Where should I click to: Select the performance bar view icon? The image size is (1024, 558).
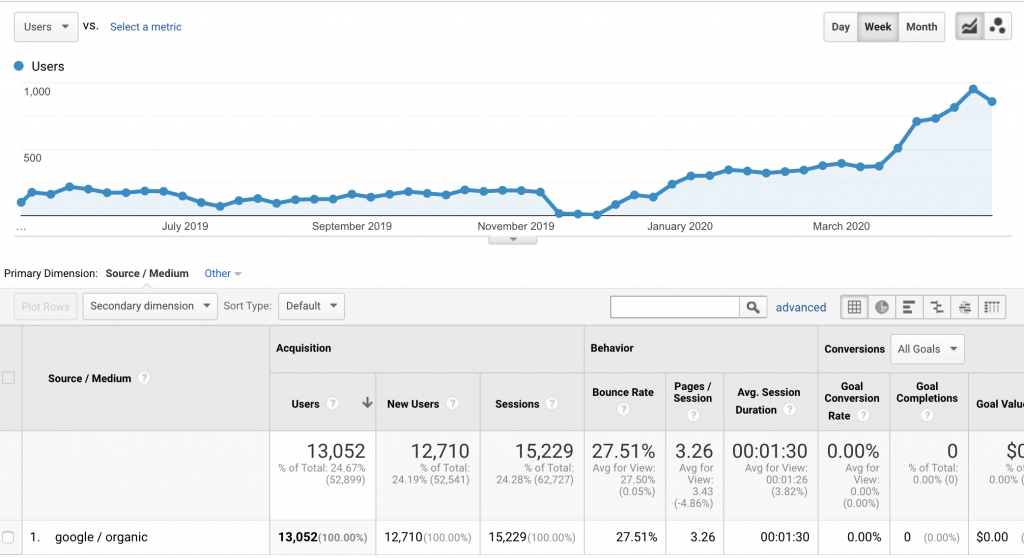coord(908,307)
